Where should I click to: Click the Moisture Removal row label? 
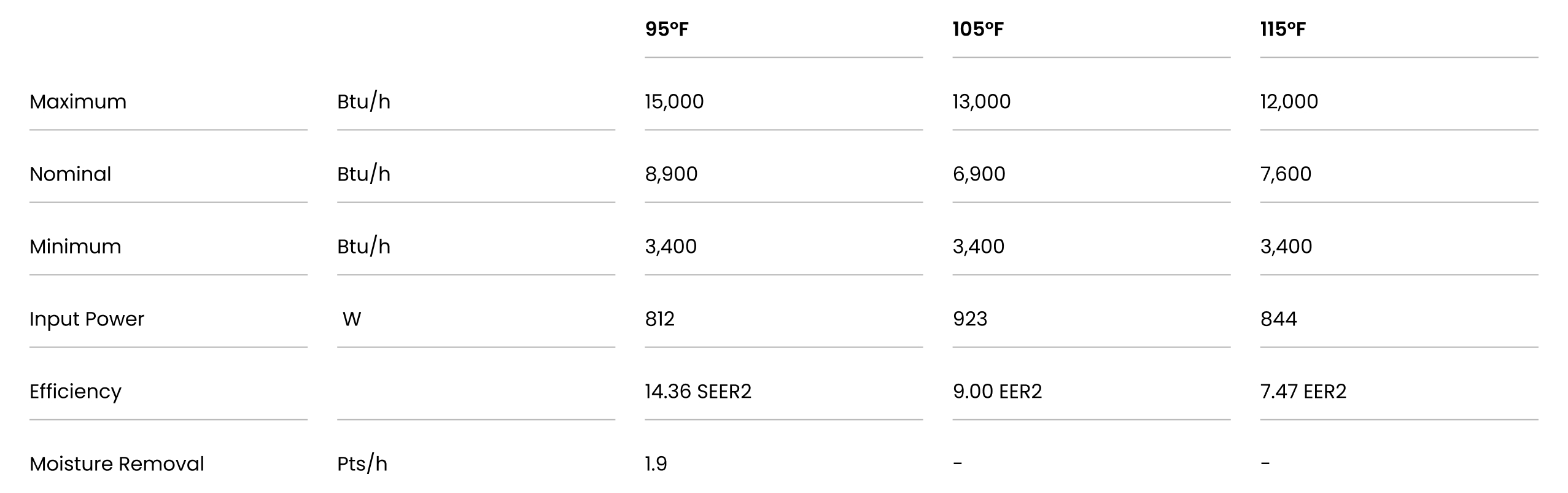coord(117,464)
